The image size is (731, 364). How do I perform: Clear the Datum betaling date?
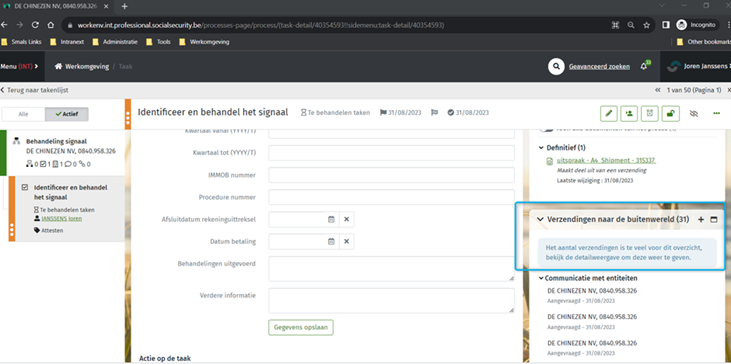click(346, 241)
